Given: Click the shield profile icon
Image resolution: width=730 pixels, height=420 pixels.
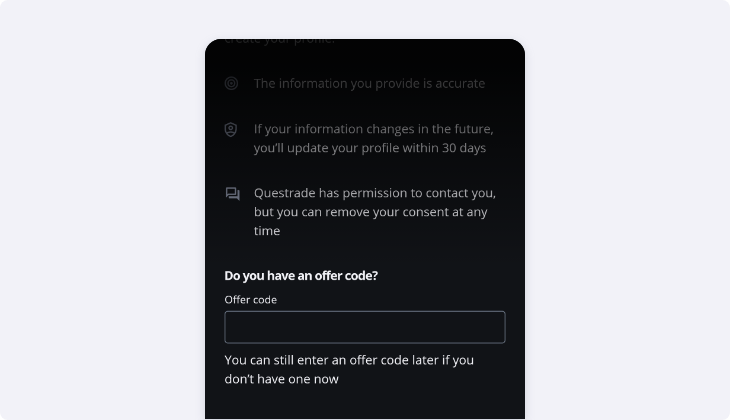Looking at the screenshot, I should click(x=232, y=130).
